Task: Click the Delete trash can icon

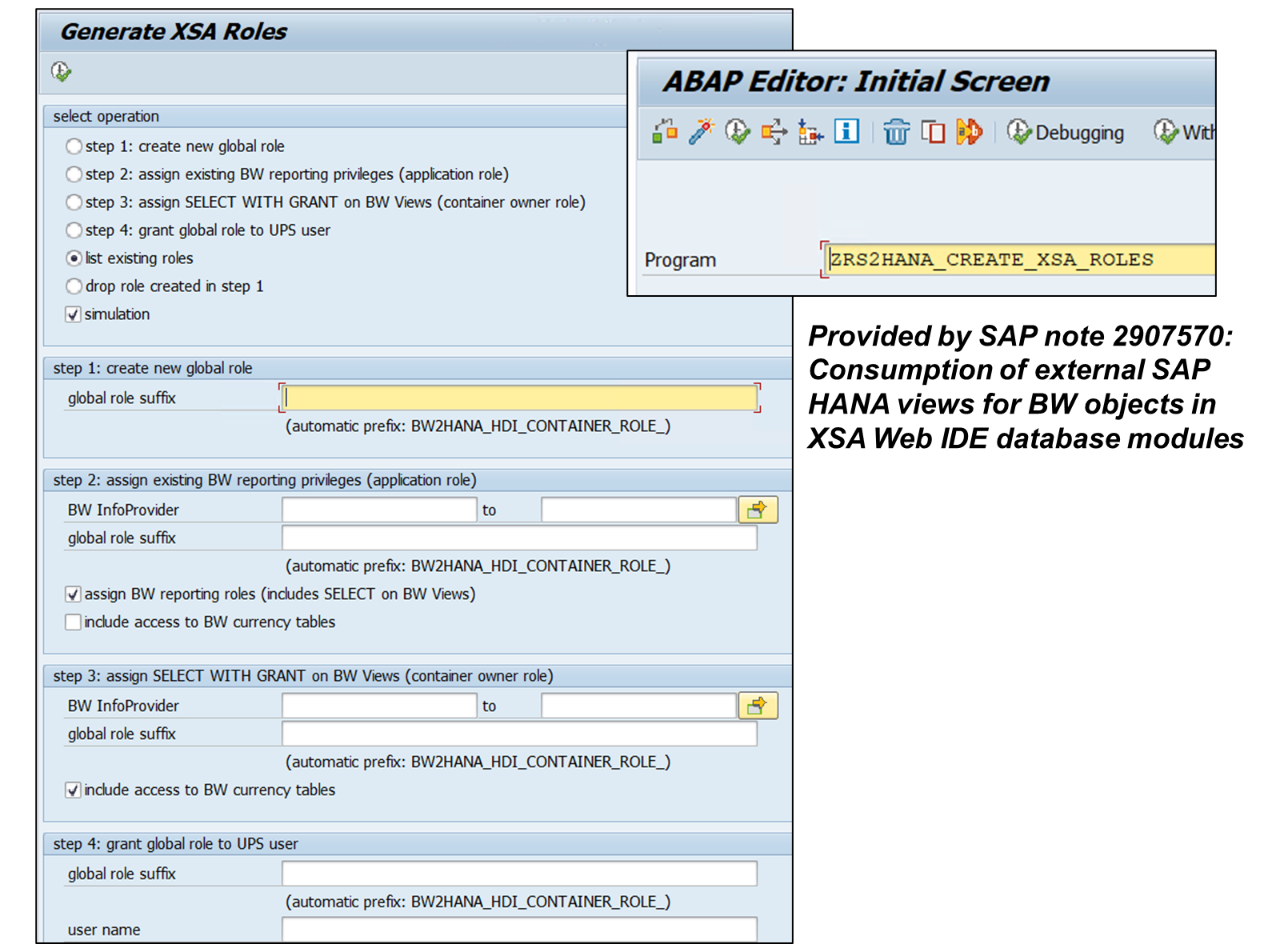Action: (897, 131)
